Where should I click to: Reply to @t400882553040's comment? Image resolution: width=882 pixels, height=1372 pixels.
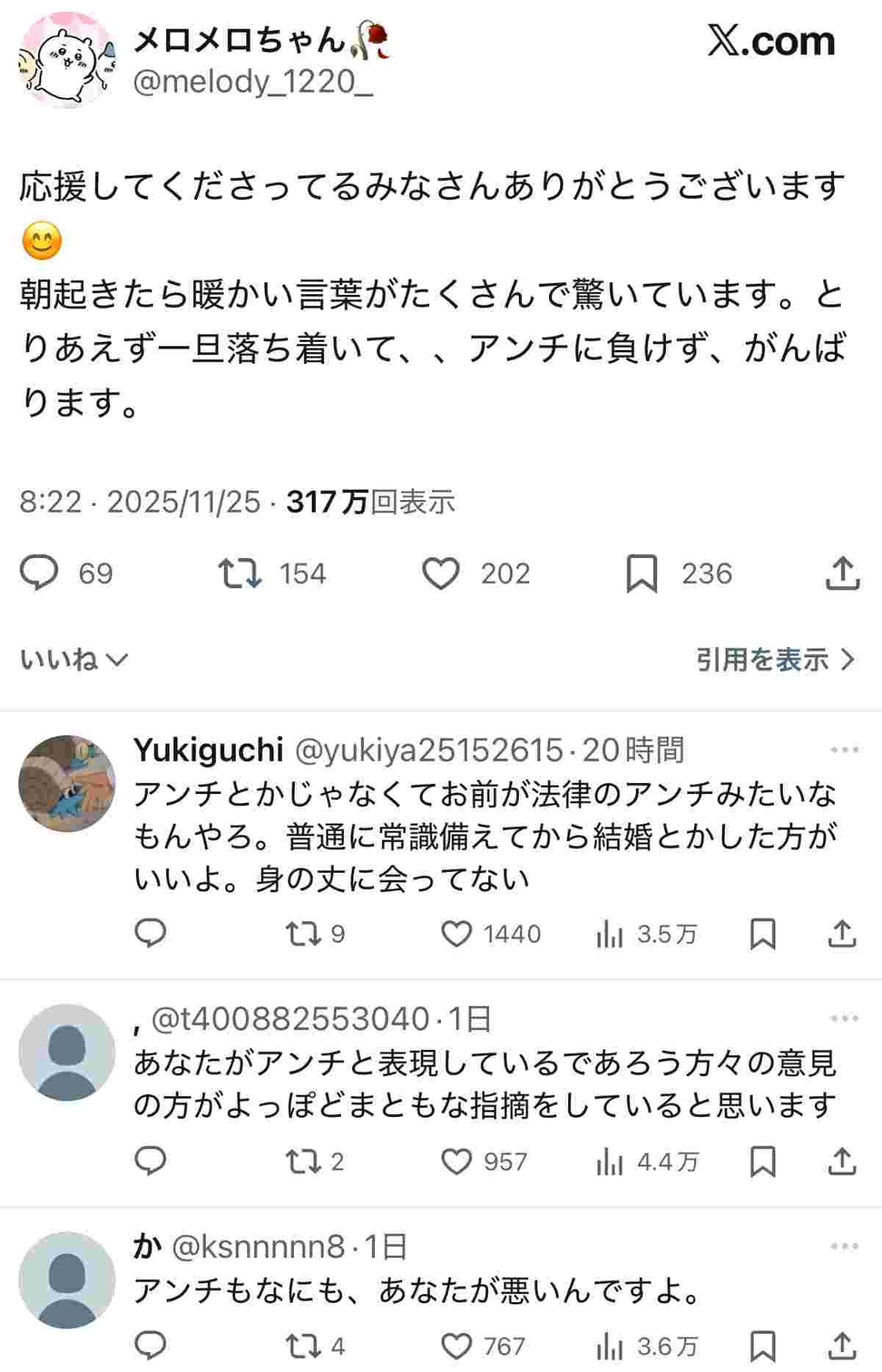tap(151, 1162)
